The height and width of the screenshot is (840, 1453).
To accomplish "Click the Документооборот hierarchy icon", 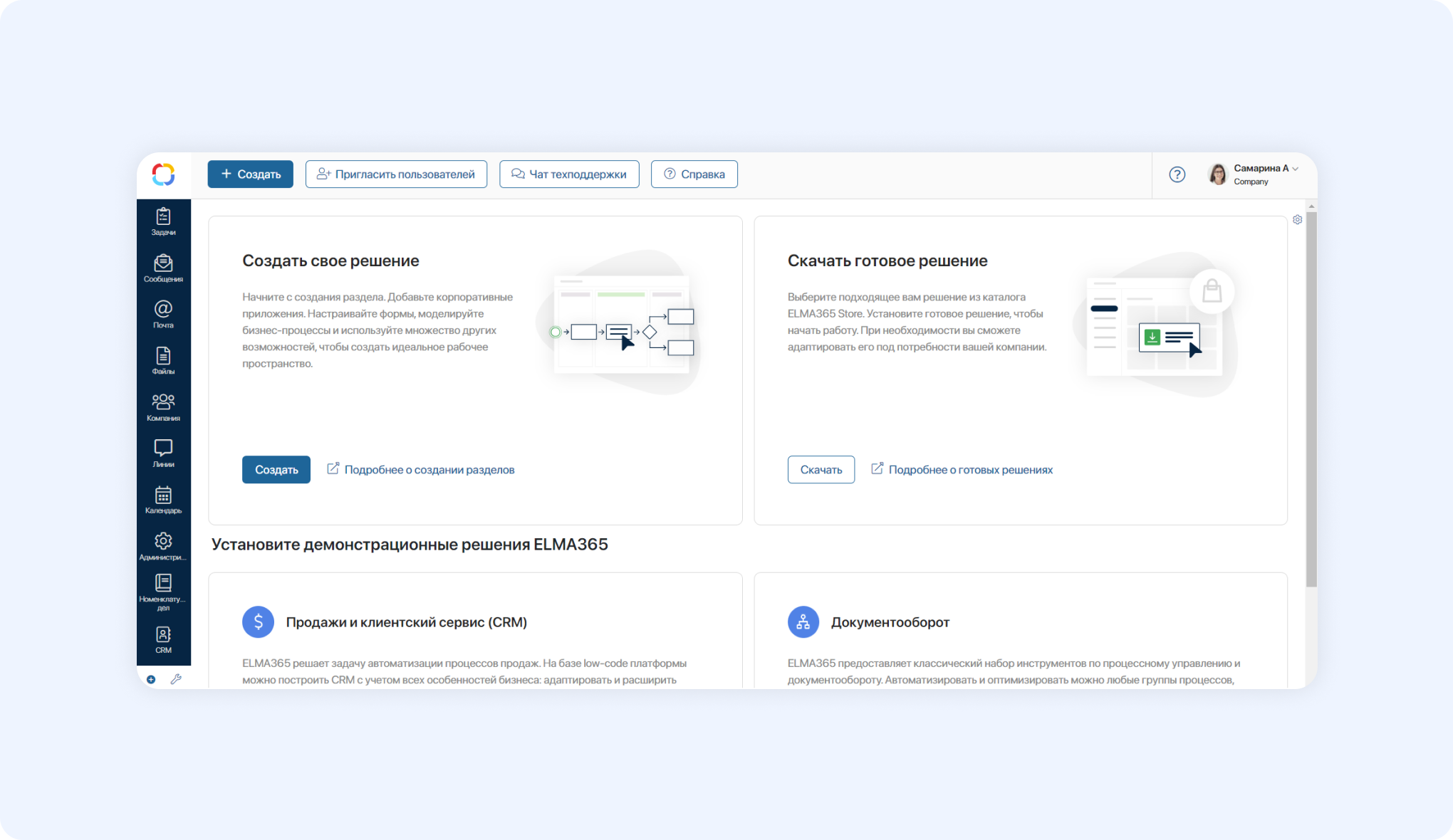I will (803, 622).
